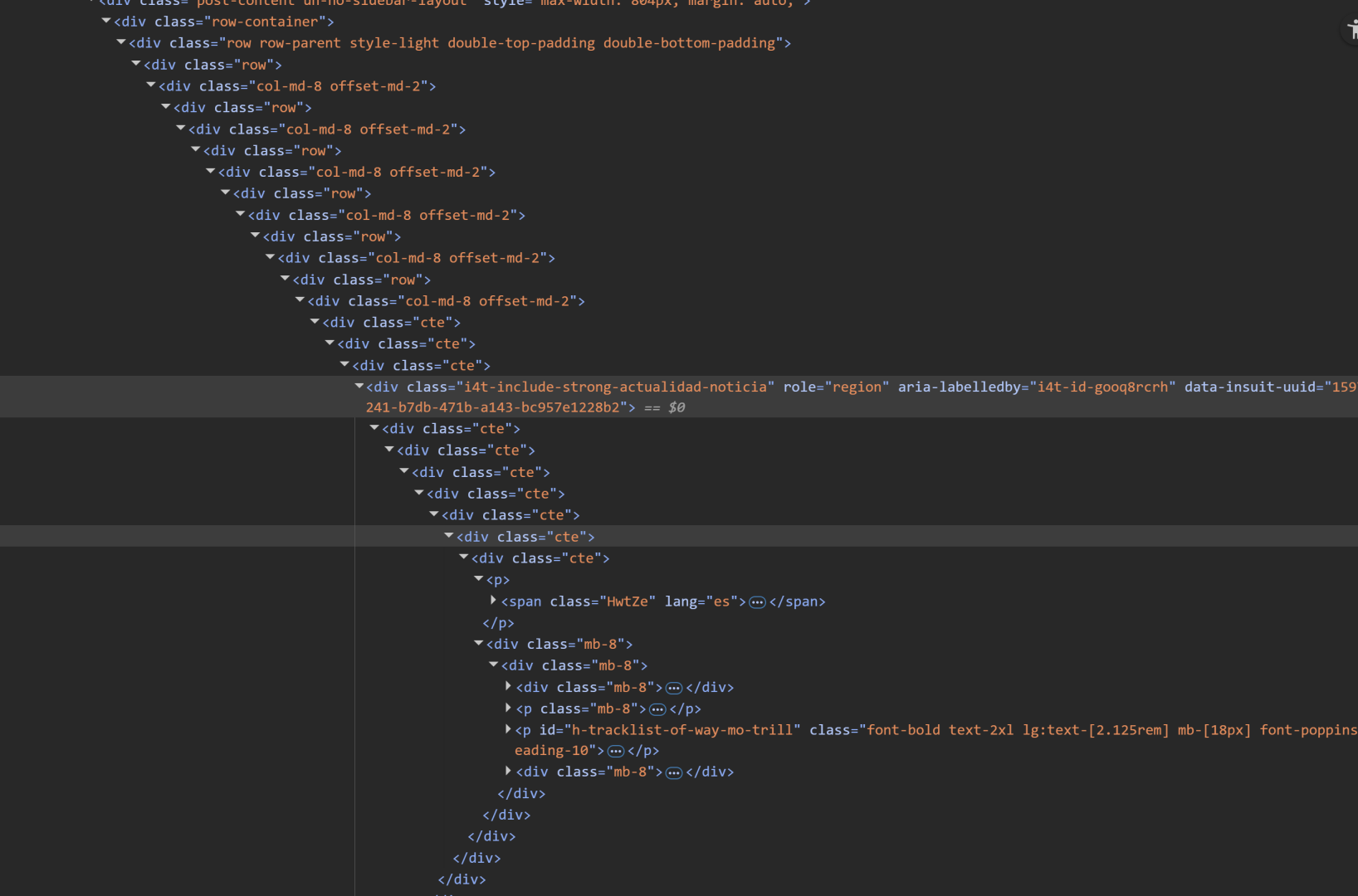Expand the h-tracklist-of-way-mo-trill paragraph arrow
This screenshot has height=896, width=1358.
tap(508, 730)
